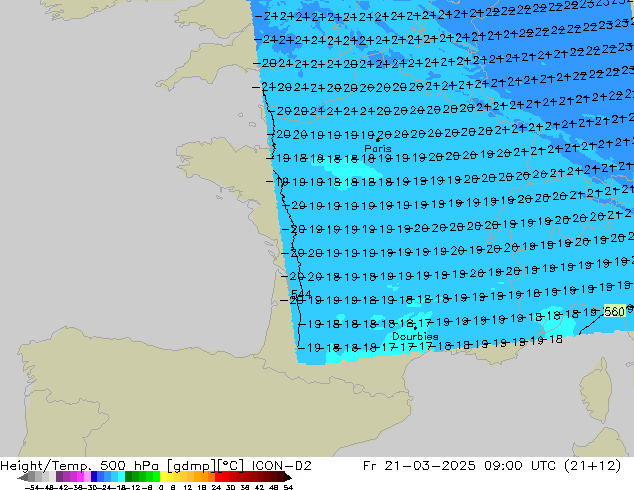Screen dimensions: 634x490
Task: Pick the dark blue legend swatch
Action: (94, 477)
